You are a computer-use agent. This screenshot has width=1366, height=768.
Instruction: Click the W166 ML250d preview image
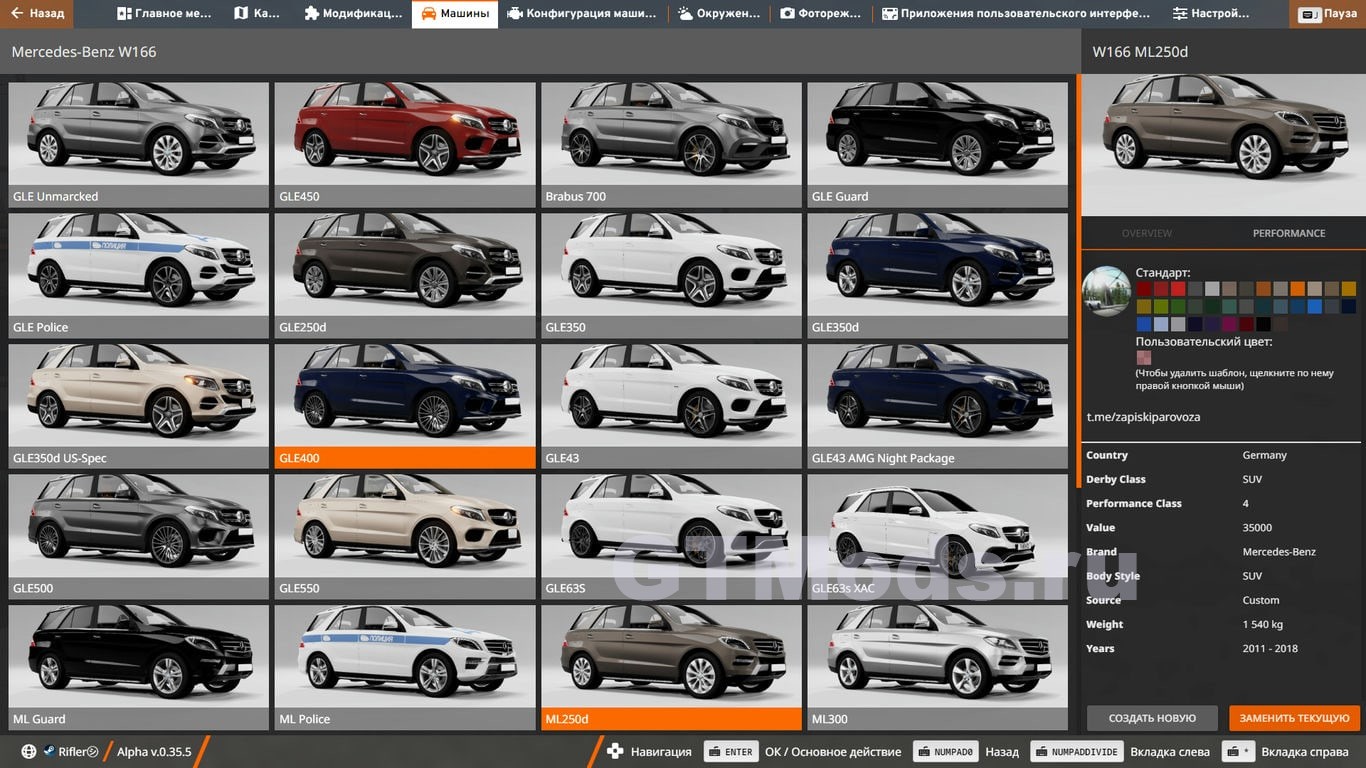(1224, 144)
